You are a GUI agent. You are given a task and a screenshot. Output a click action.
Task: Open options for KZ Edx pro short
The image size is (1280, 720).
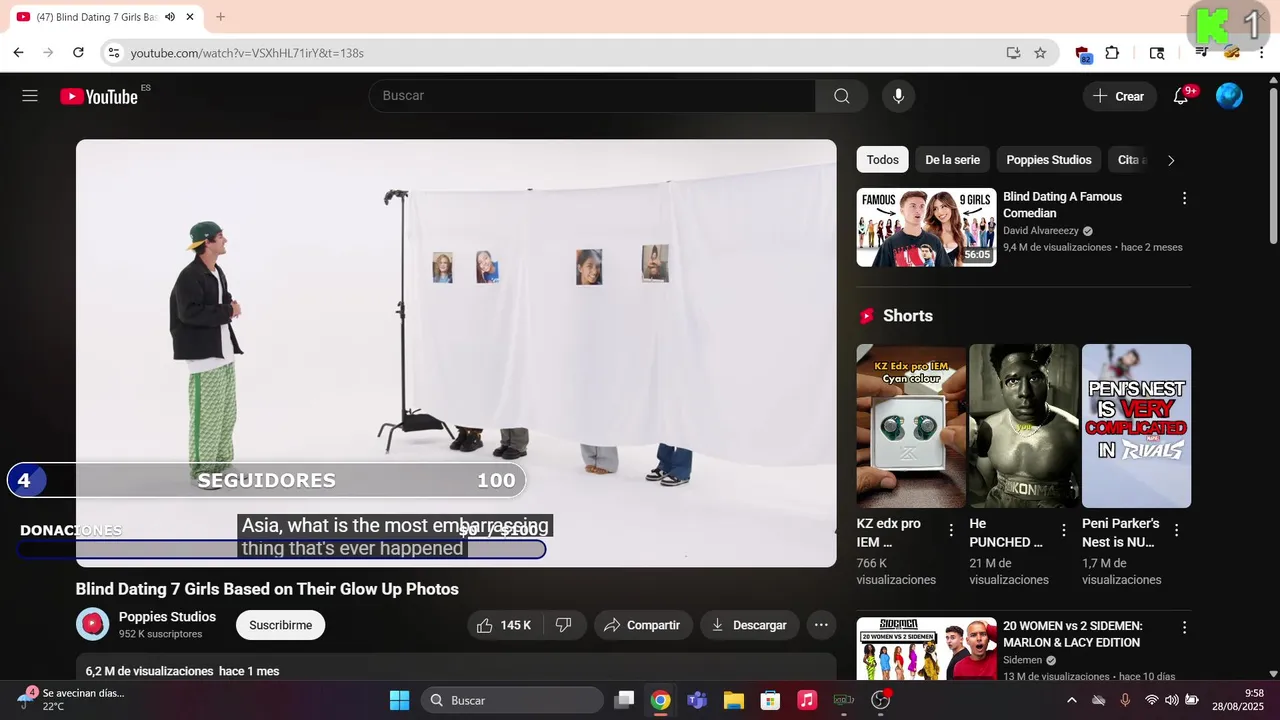951,530
